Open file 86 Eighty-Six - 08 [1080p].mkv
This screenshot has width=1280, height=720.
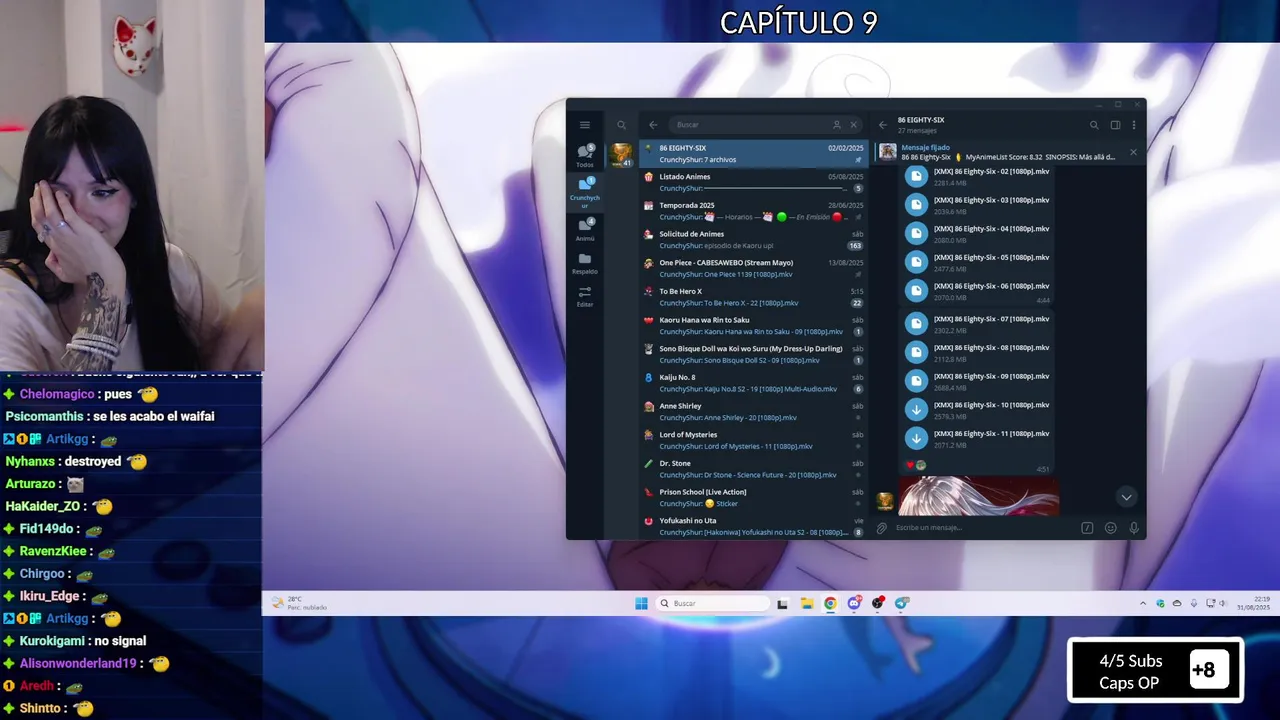click(978, 353)
